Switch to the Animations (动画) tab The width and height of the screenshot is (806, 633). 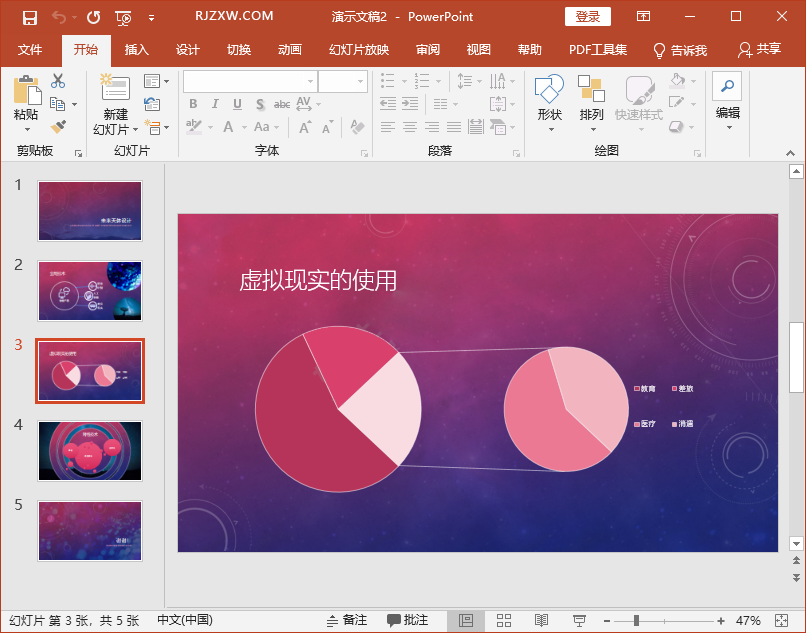(x=290, y=50)
